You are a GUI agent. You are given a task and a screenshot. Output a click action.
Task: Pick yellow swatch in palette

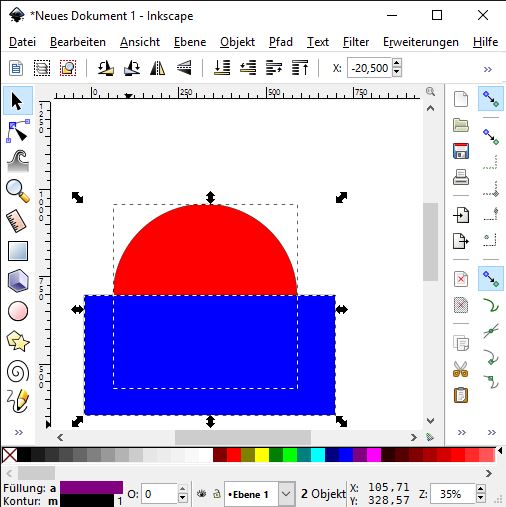[262, 455]
